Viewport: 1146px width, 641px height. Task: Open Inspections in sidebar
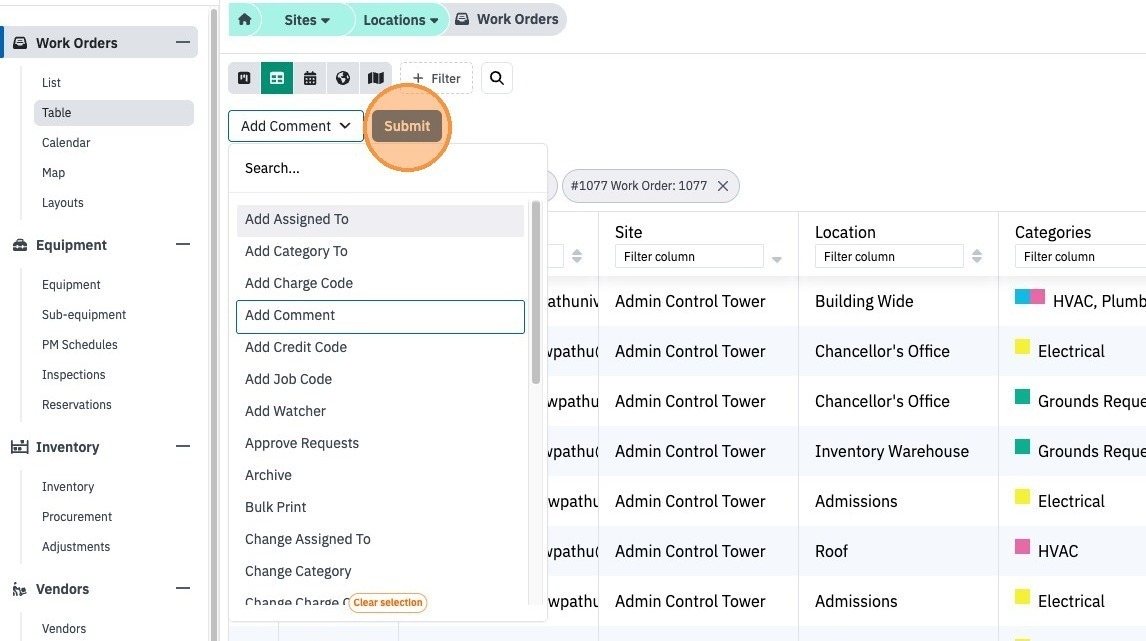[73, 374]
